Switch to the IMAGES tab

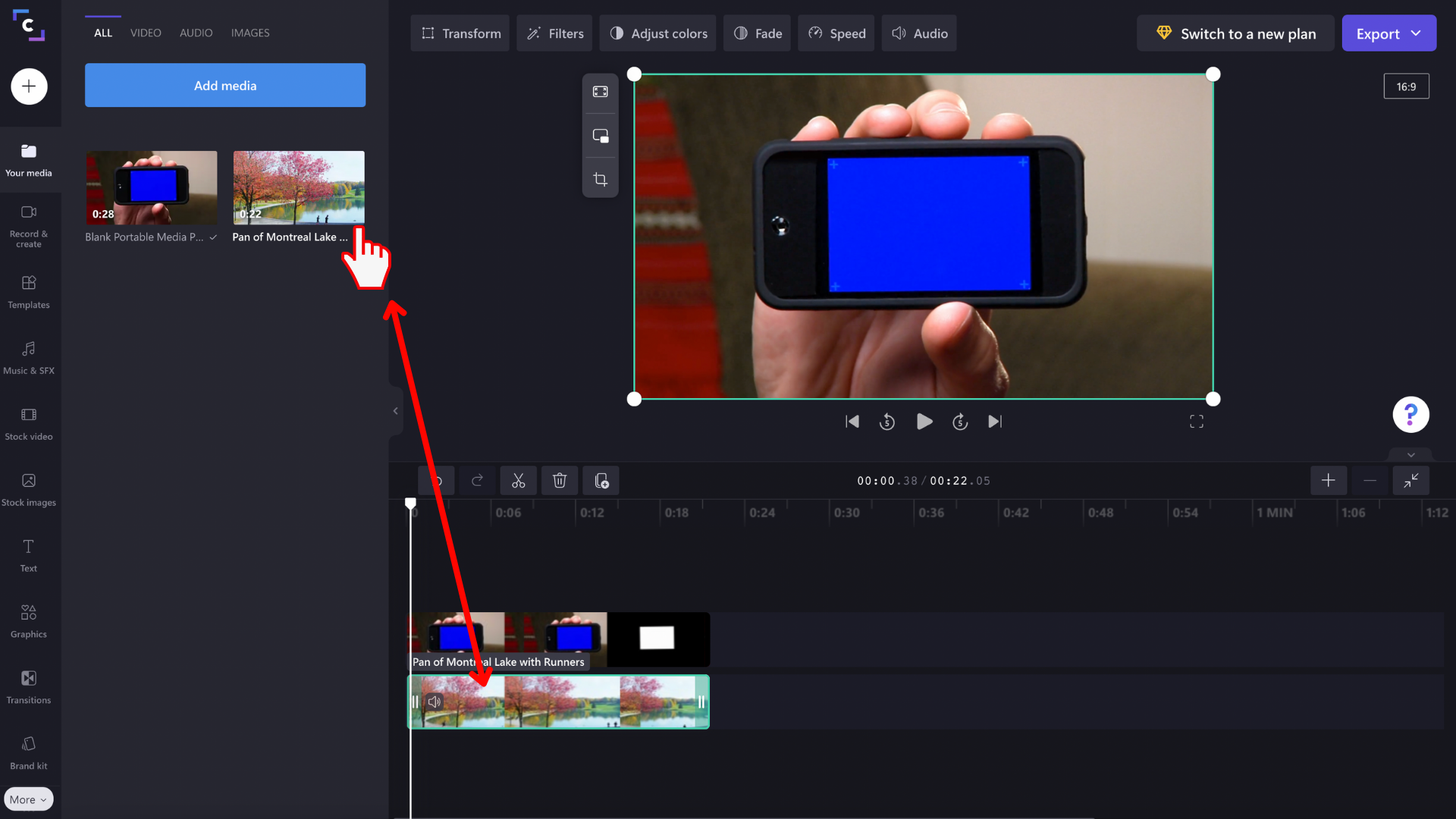click(250, 33)
